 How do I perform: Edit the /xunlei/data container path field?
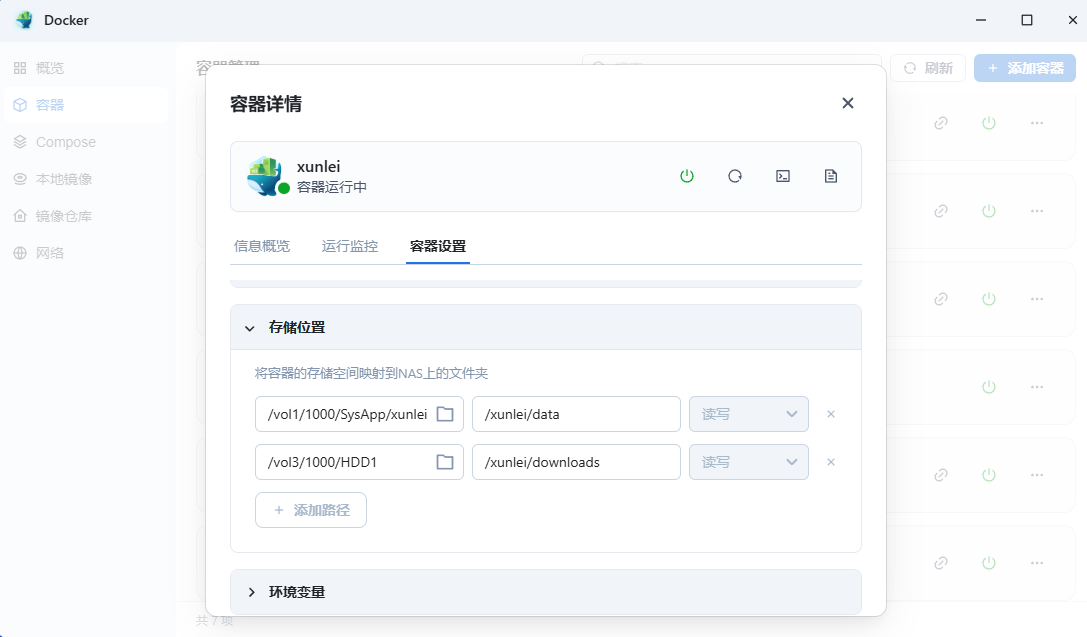576,414
